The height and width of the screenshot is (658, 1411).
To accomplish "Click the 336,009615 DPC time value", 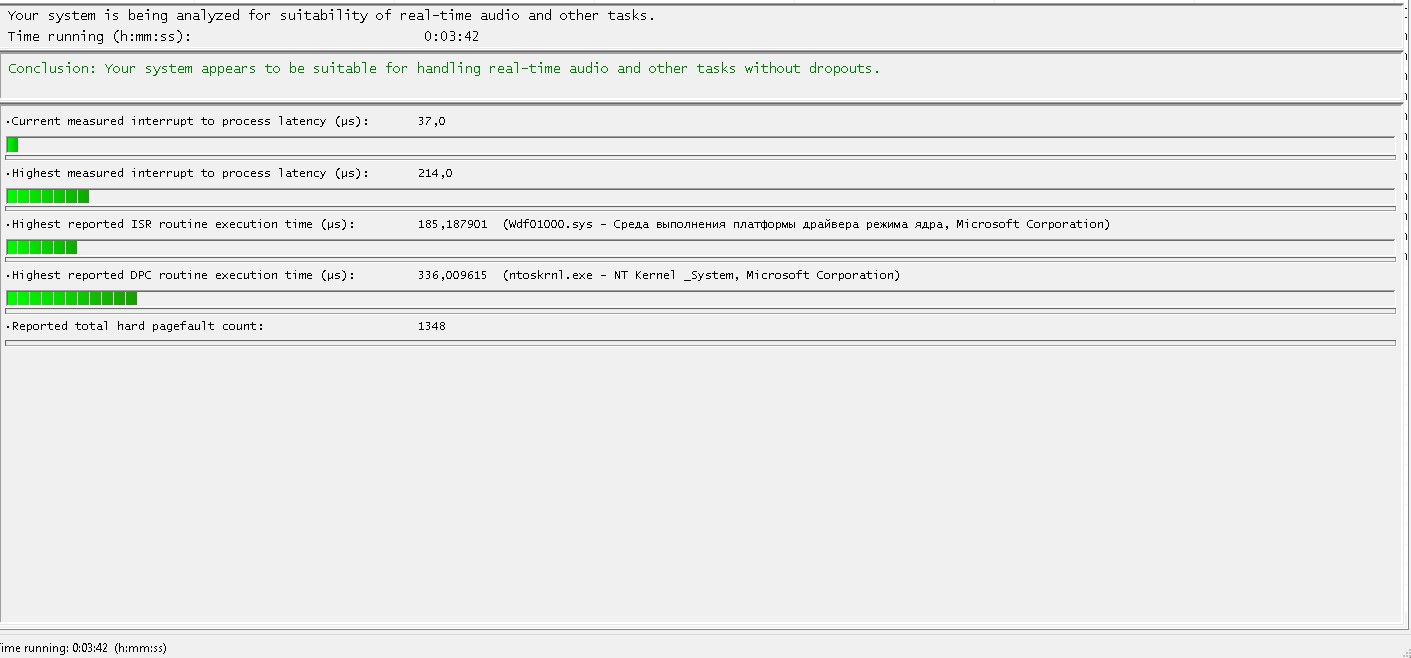I will (453, 275).
